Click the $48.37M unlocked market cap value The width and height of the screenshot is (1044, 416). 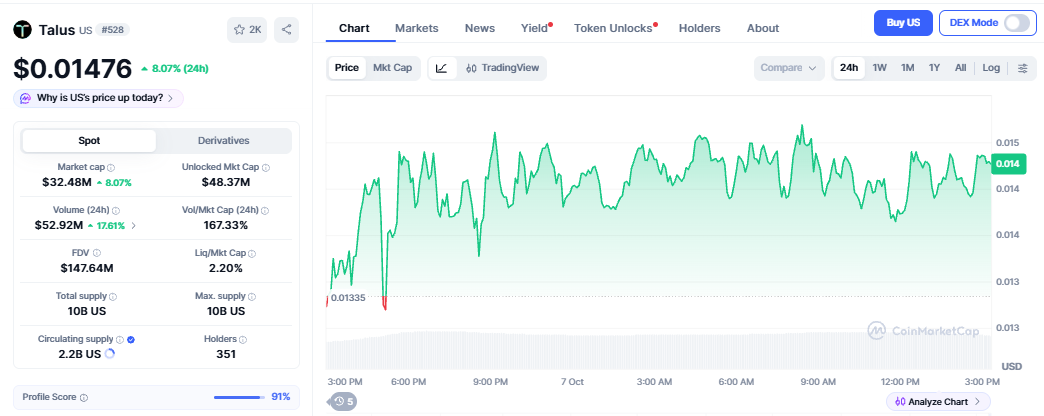point(226,182)
